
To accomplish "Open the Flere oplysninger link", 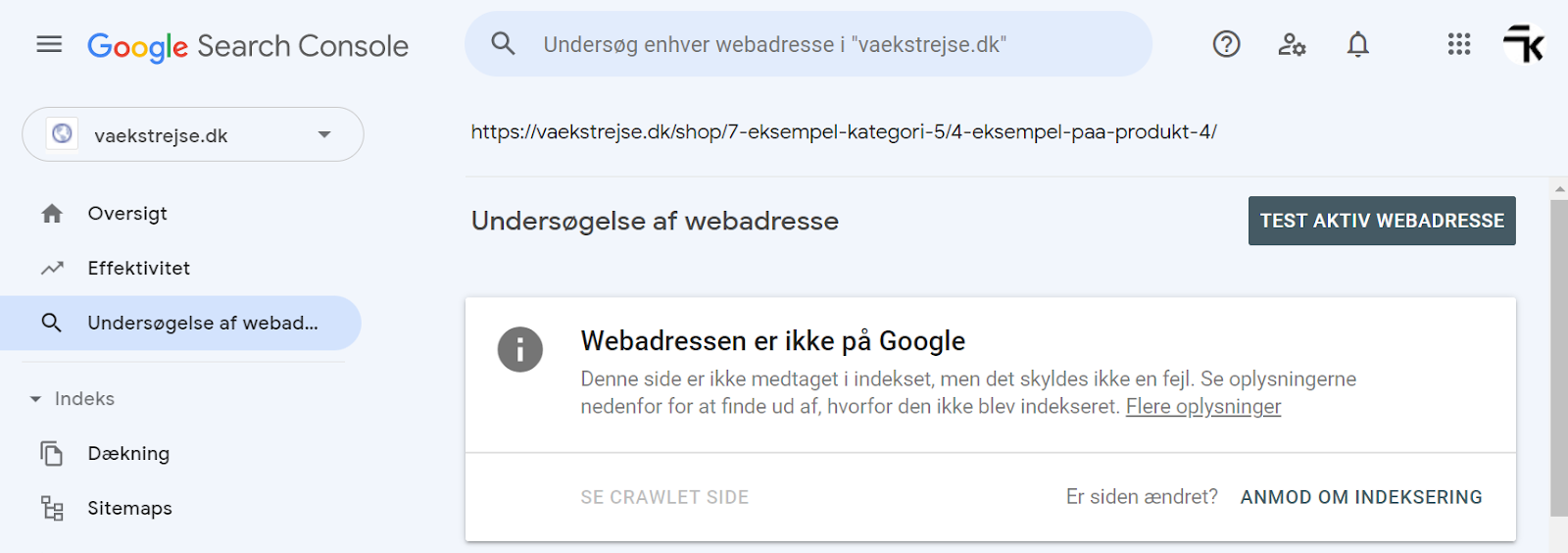I will pos(1203,406).
